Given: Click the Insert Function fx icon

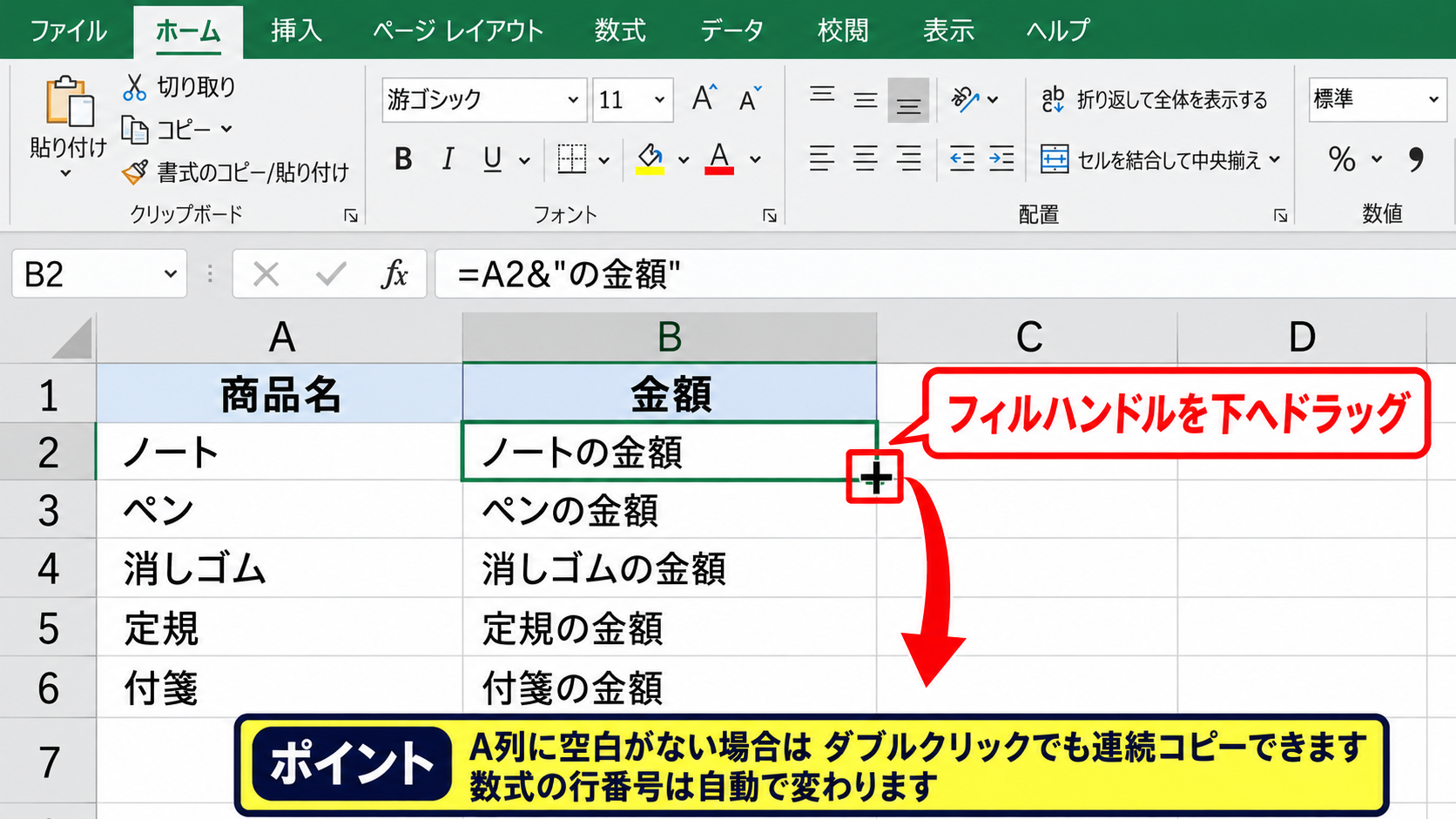Looking at the screenshot, I should point(394,274).
